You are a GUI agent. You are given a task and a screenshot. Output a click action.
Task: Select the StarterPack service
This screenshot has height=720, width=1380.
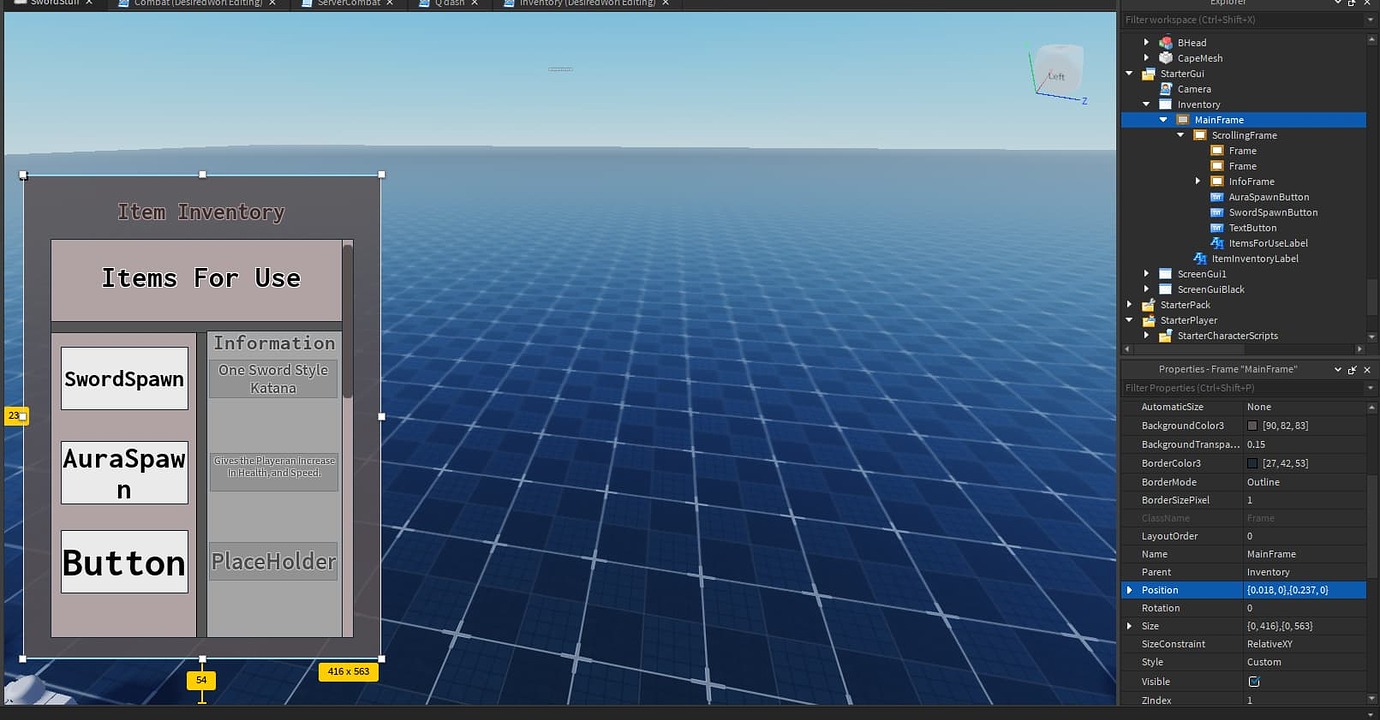pos(1185,305)
